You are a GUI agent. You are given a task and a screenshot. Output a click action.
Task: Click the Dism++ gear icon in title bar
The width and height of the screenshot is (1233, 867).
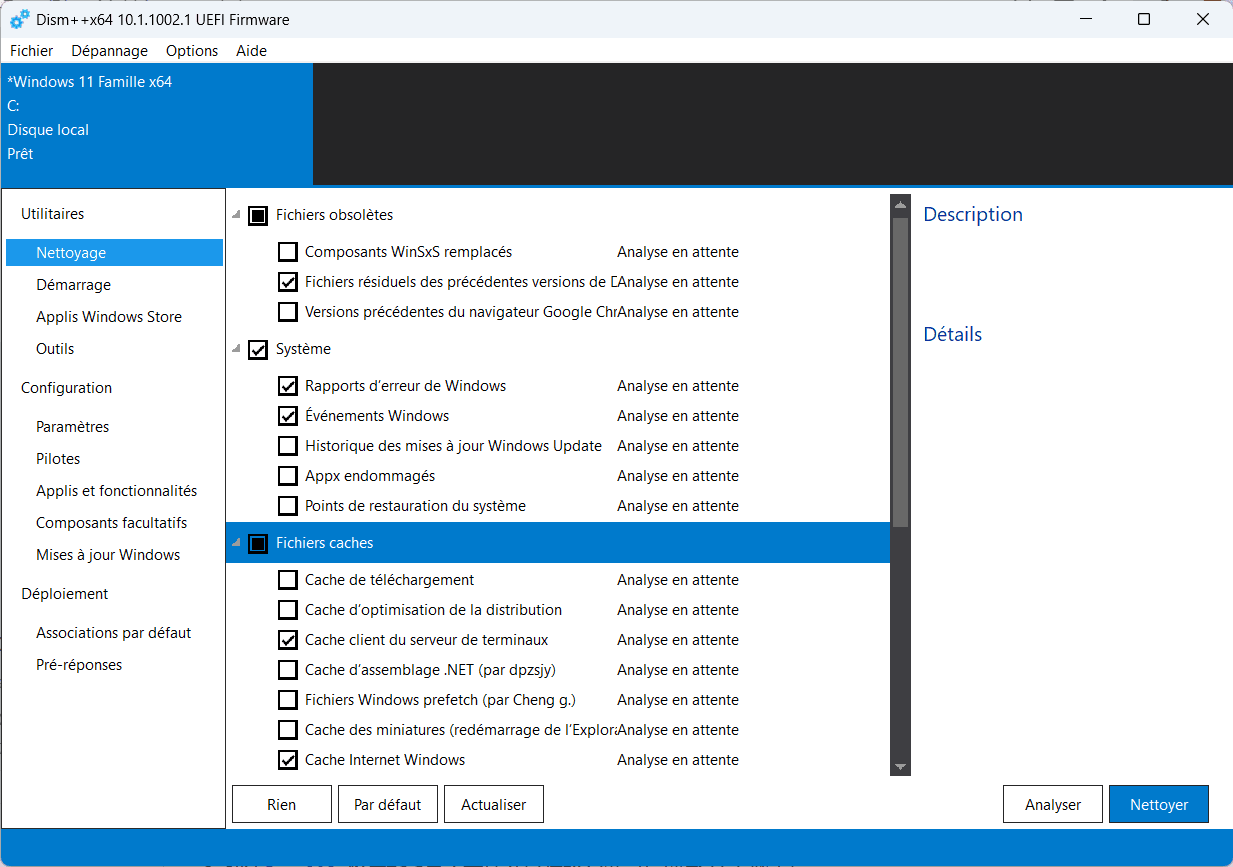click(x=19, y=19)
